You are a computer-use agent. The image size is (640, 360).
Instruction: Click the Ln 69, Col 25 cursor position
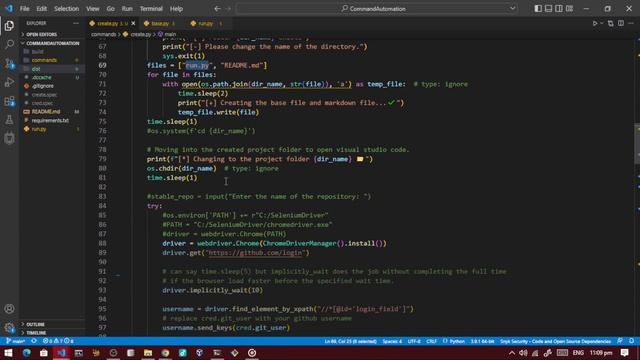tap(350, 341)
